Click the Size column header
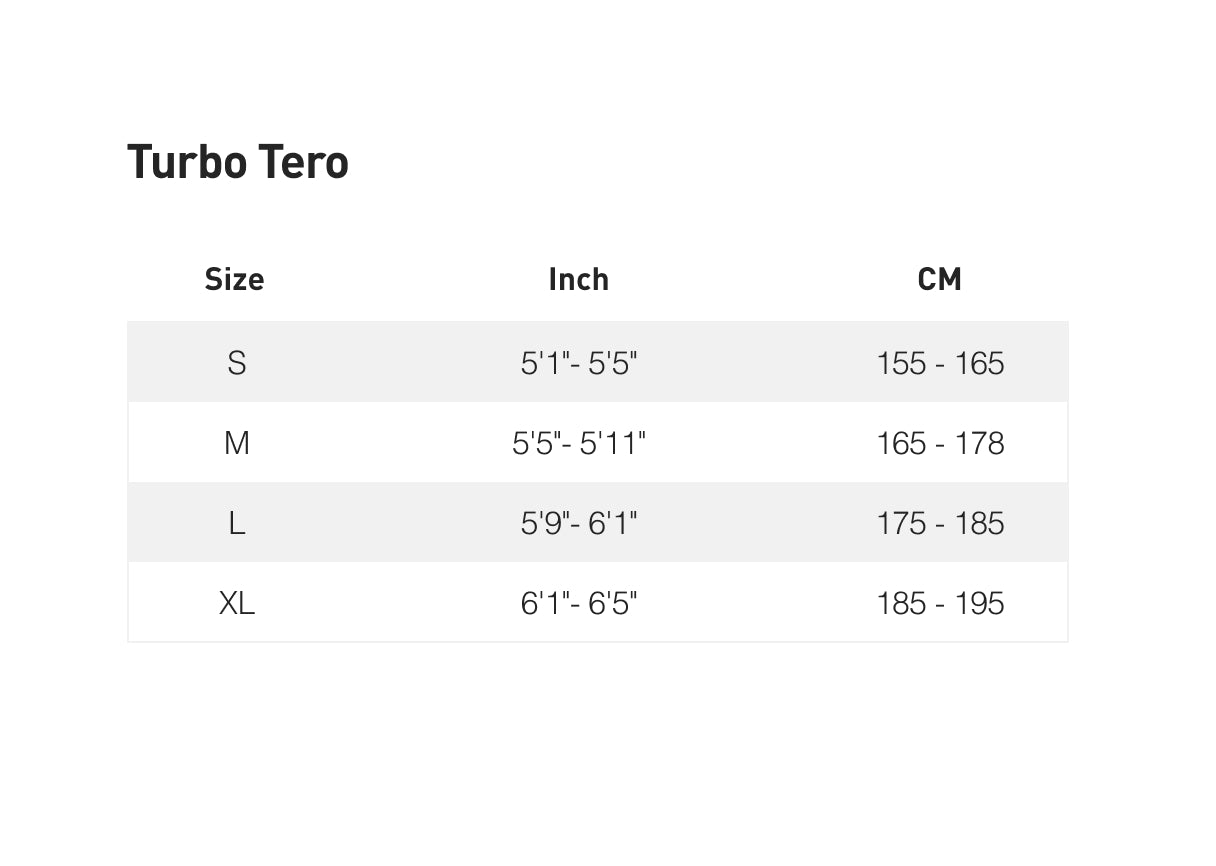 [234, 279]
